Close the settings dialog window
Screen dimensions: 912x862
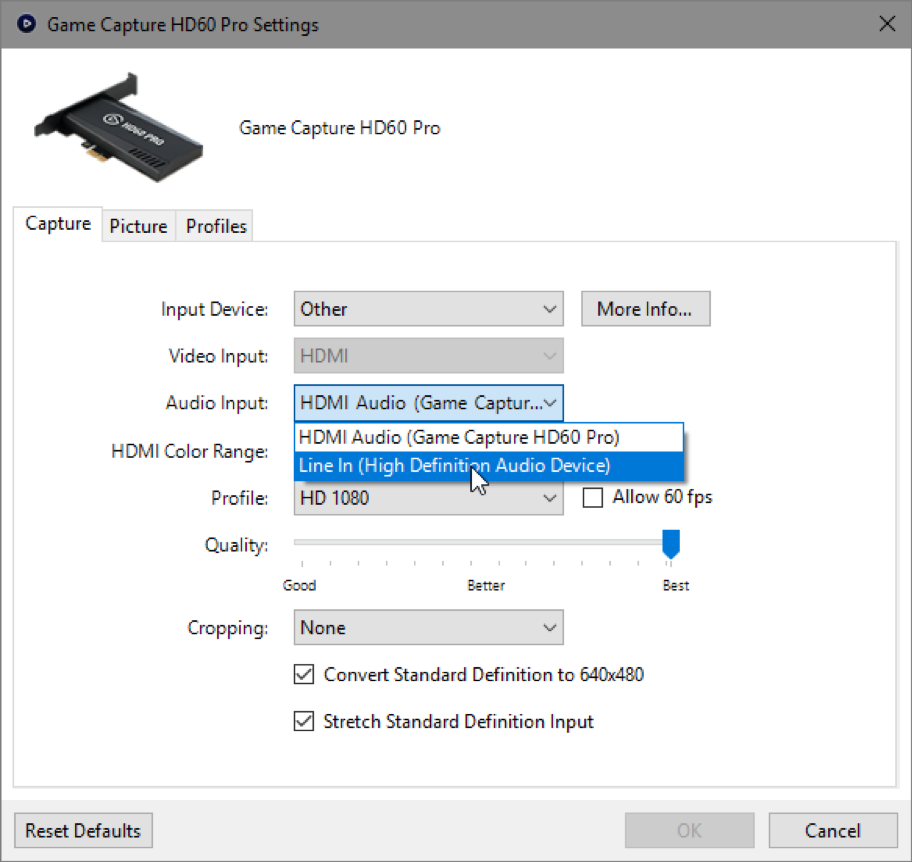click(x=886, y=24)
